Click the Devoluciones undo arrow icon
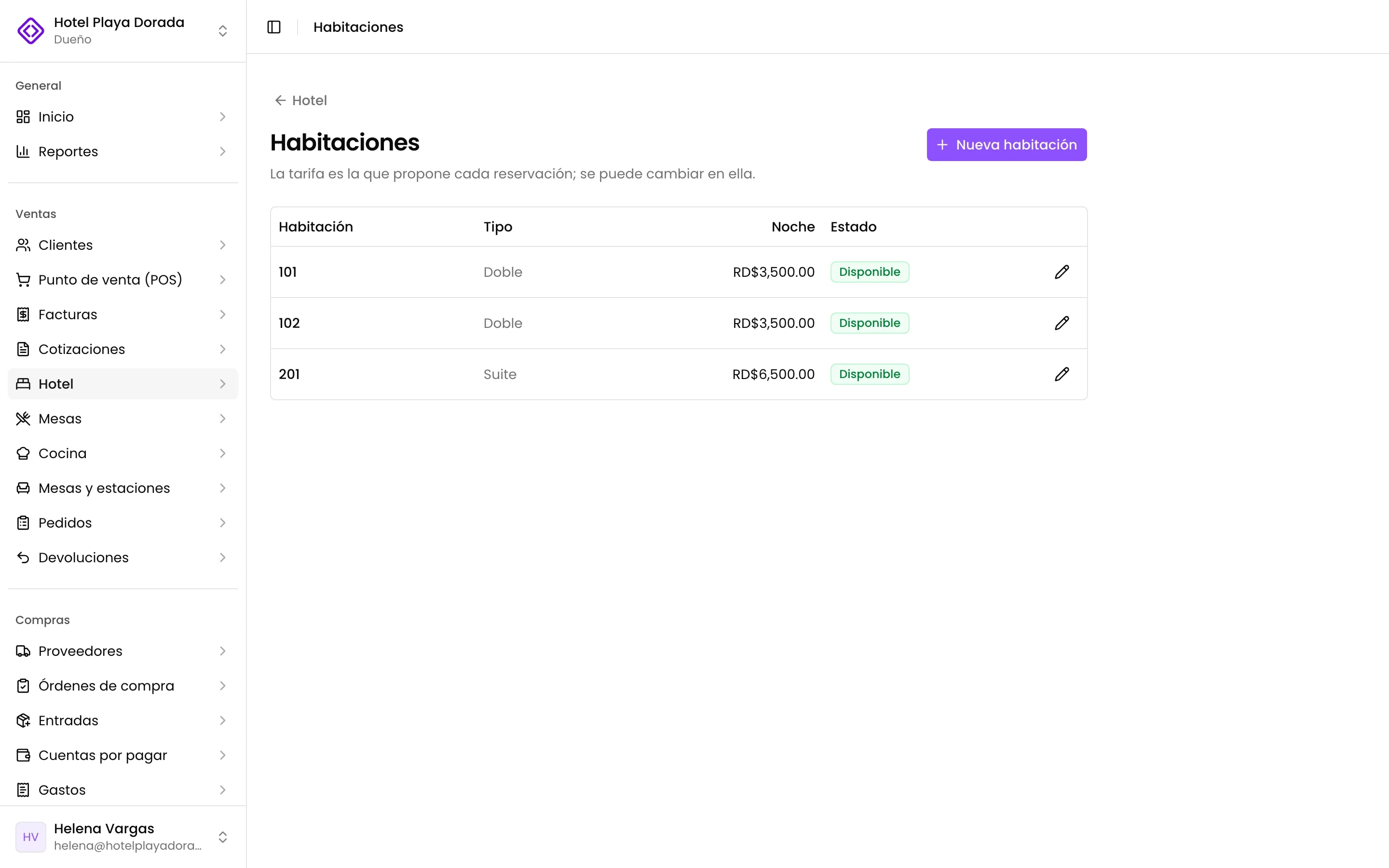The image size is (1389, 868). tap(23, 558)
